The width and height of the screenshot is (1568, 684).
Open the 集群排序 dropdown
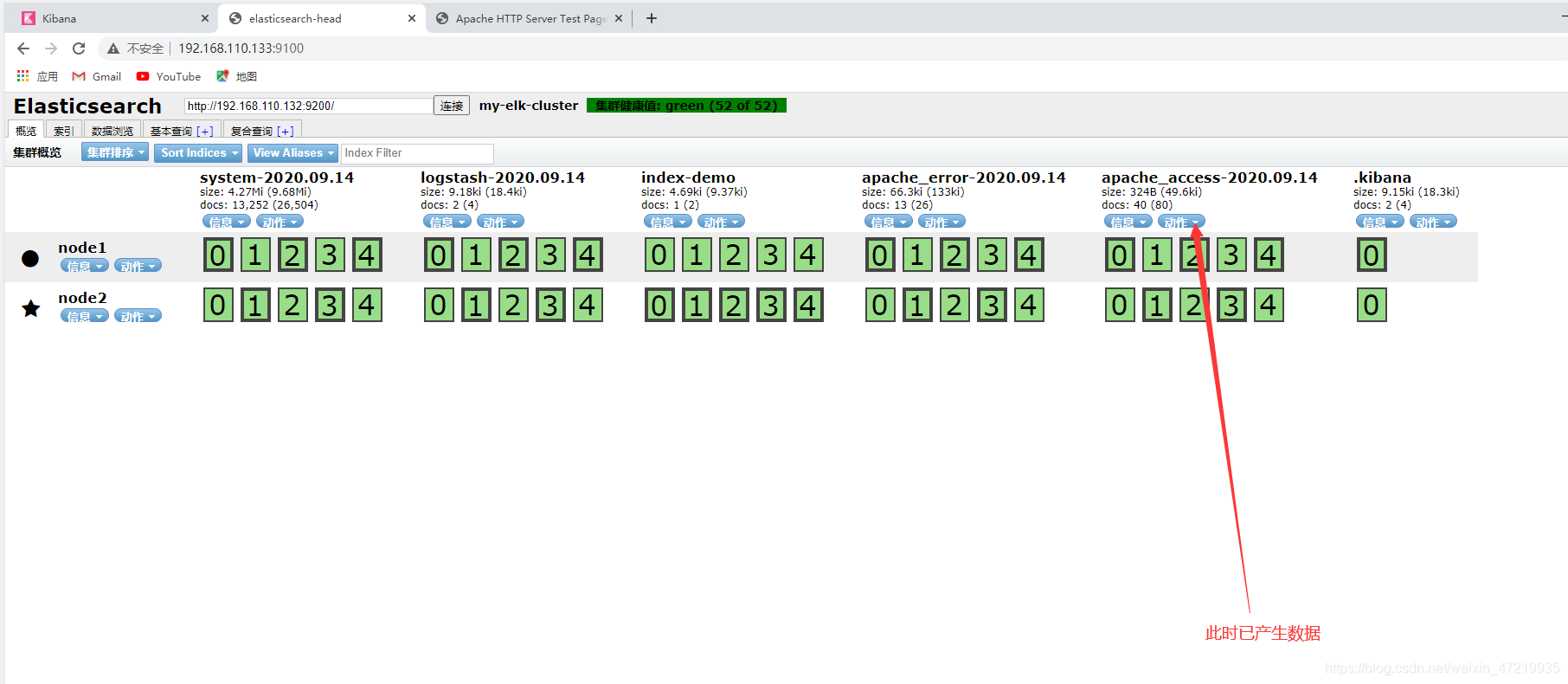(x=115, y=152)
